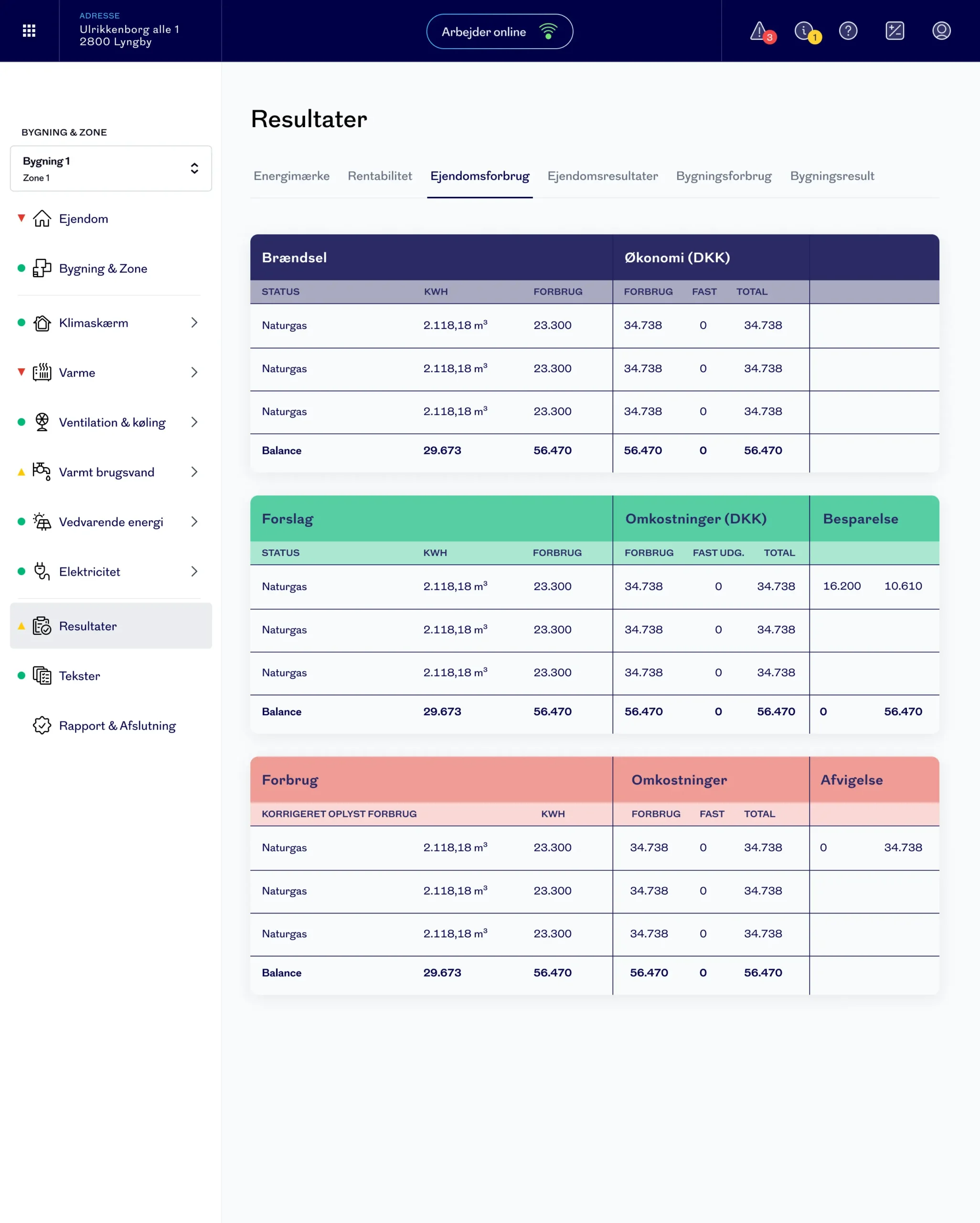Expand the Elektricitet chevron

pyautogui.click(x=194, y=571)
